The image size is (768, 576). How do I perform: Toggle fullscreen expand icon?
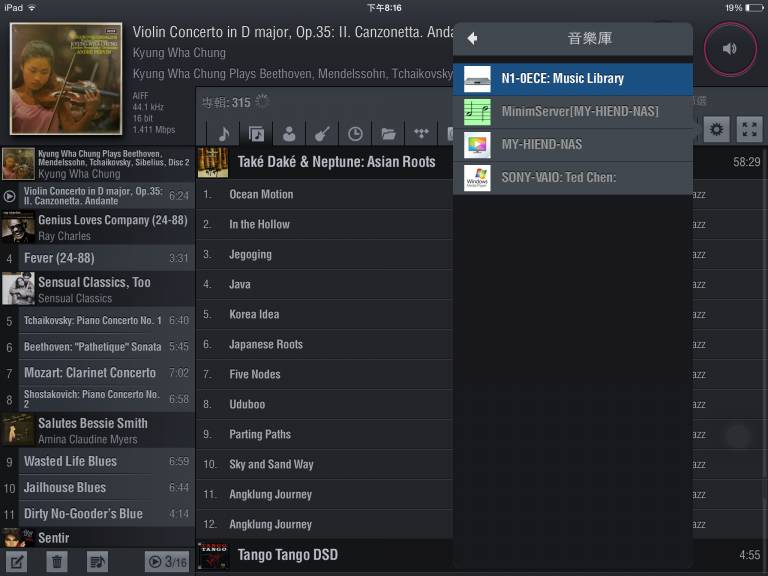click(x=749, y=129)
